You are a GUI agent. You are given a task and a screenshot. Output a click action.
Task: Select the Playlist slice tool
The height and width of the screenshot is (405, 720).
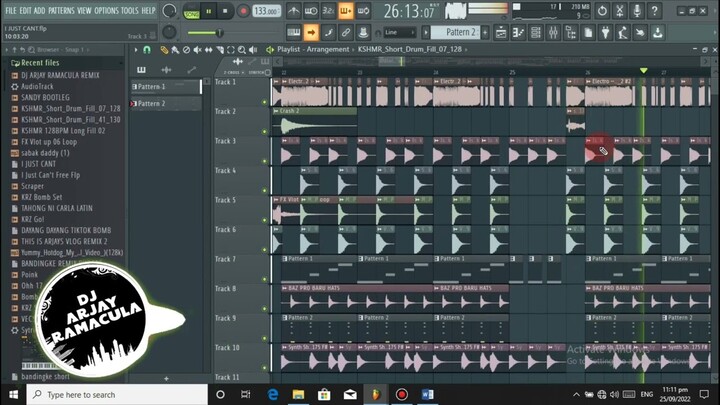[220, 50]
